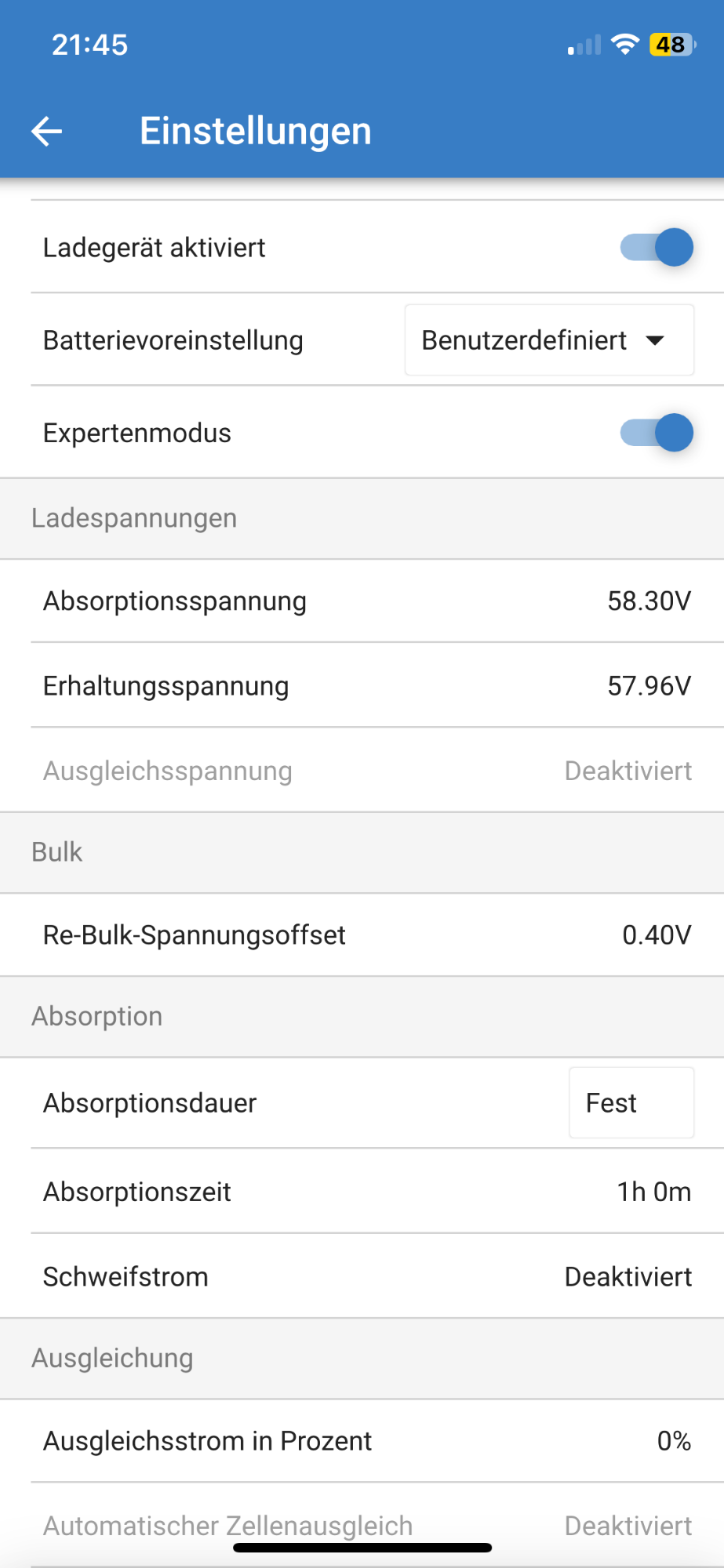724x1568 pixels.
Task: Edit Erhaltungsspannung 57.96V value
Action: [649, 686]
